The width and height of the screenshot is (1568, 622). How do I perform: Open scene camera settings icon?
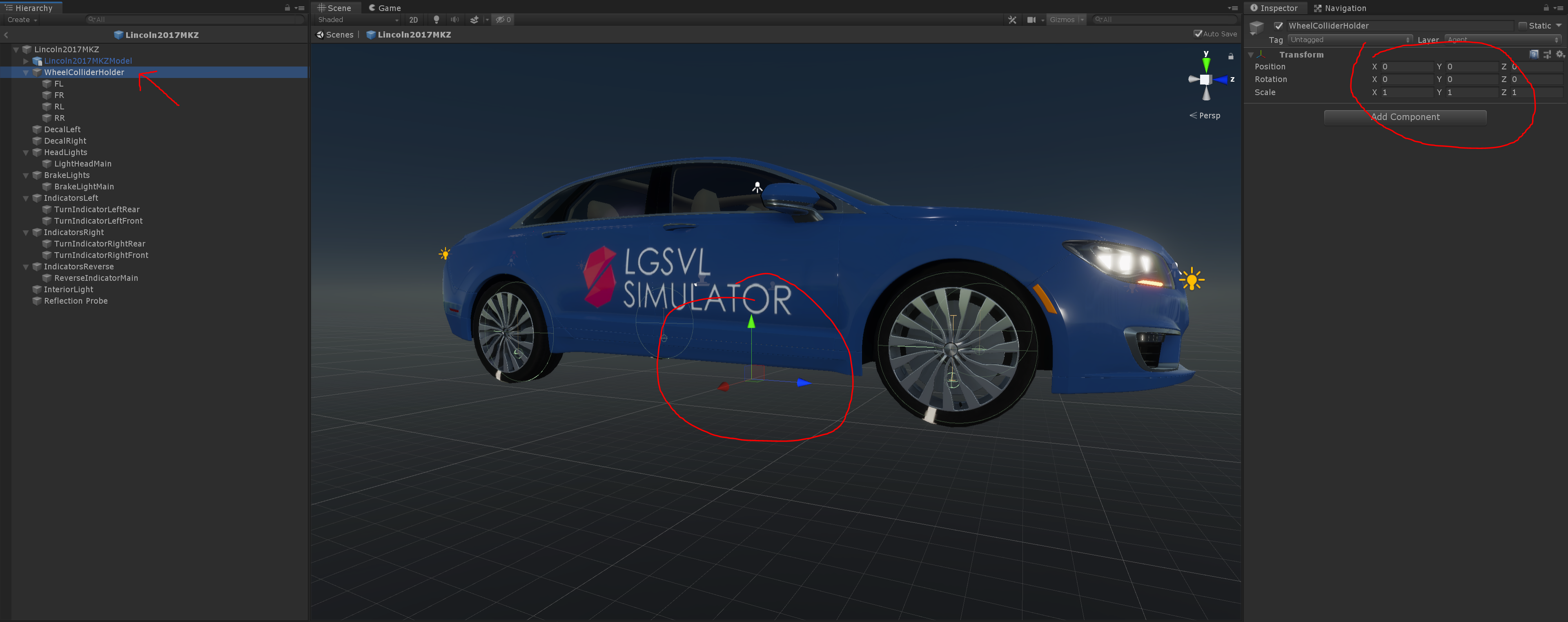tap(1031, 20)
